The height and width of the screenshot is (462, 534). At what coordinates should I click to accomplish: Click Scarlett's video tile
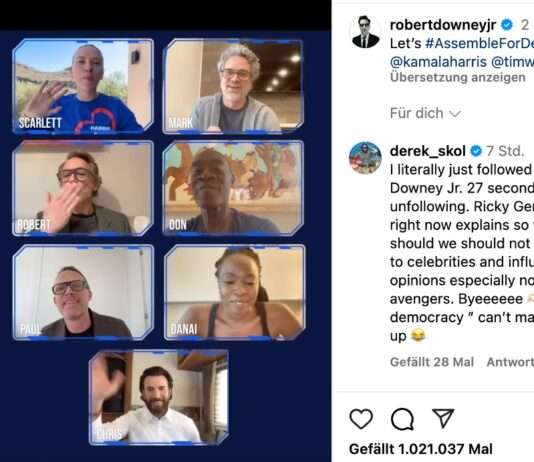(83, 85)
